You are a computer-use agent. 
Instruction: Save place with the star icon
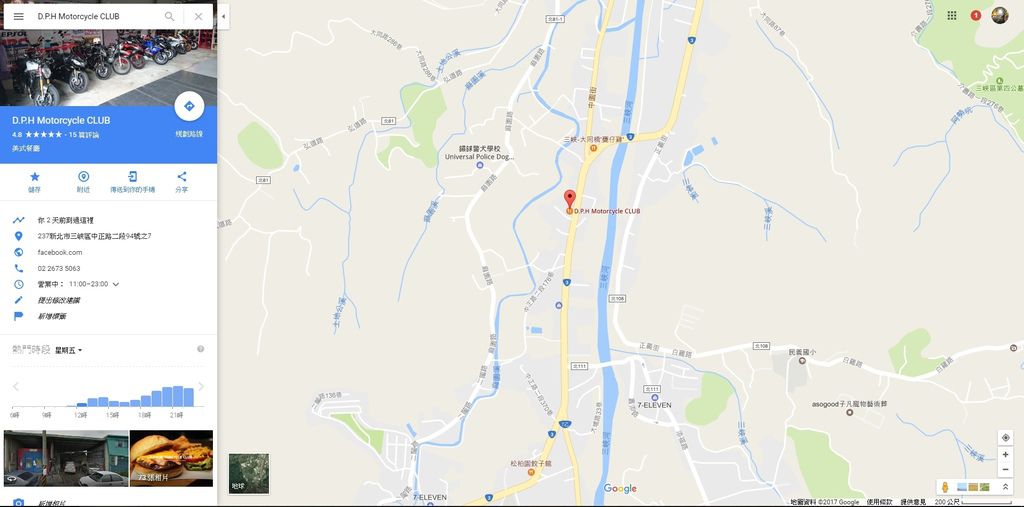pyautogui.click(x=35, y=176)
